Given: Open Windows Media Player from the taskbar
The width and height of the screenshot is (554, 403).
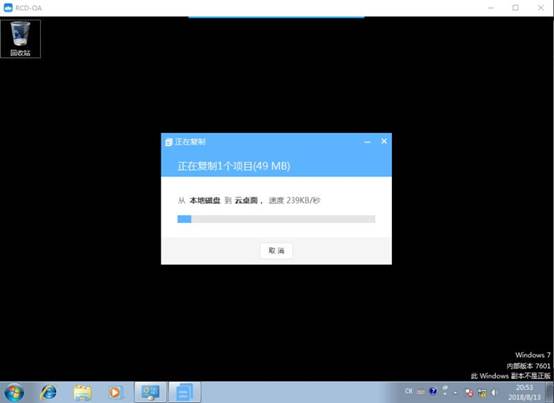Looking at the screenshot, I should tap(114, 392).
